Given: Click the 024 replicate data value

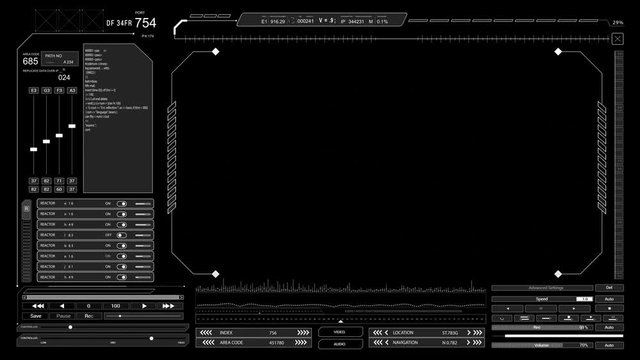Looking at the screenshot, I should pos(64,78).
